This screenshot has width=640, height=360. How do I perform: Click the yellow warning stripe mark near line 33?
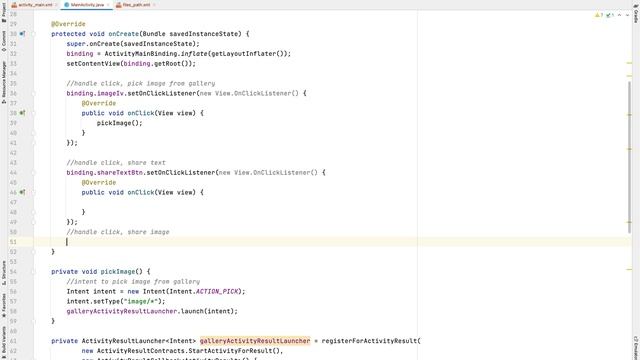[x=629, y=63]
